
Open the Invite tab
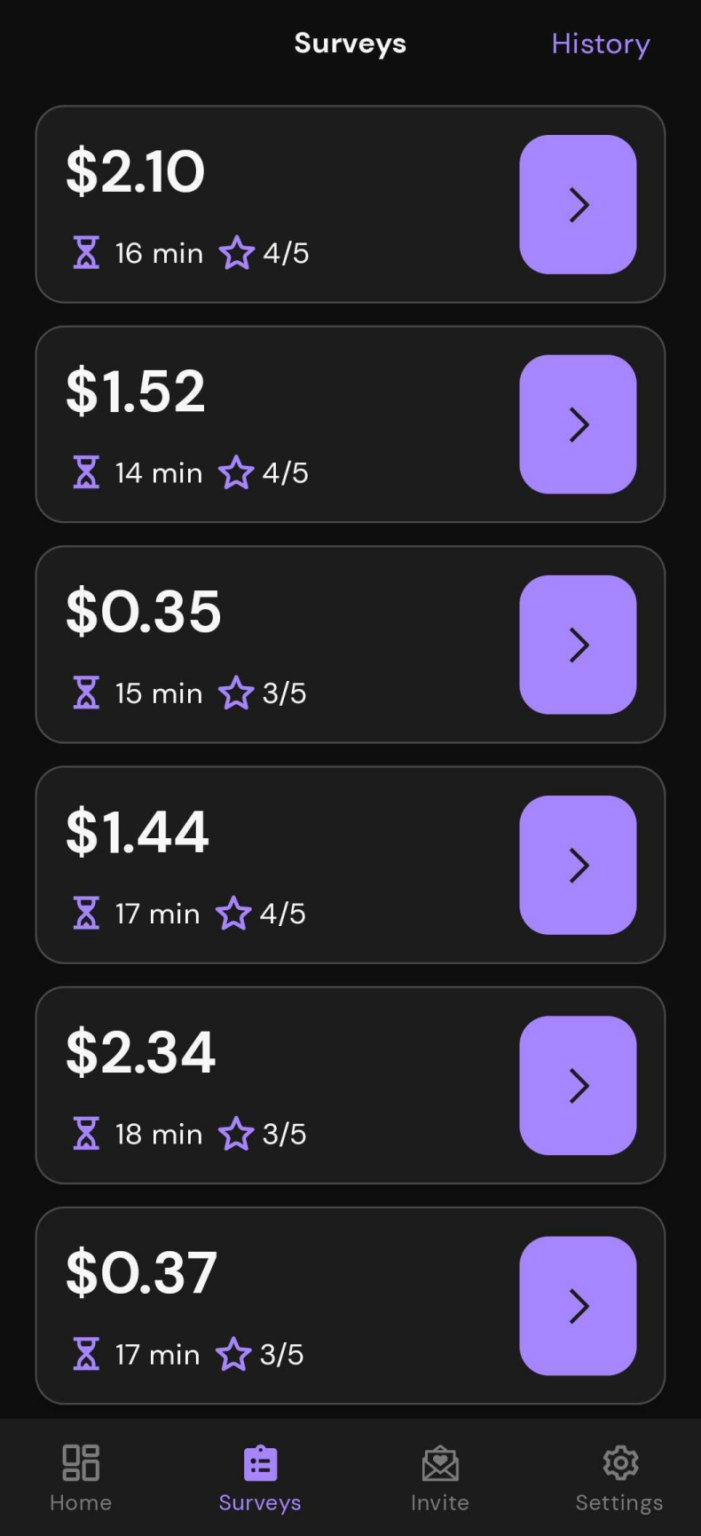(x=440, y=1475)
